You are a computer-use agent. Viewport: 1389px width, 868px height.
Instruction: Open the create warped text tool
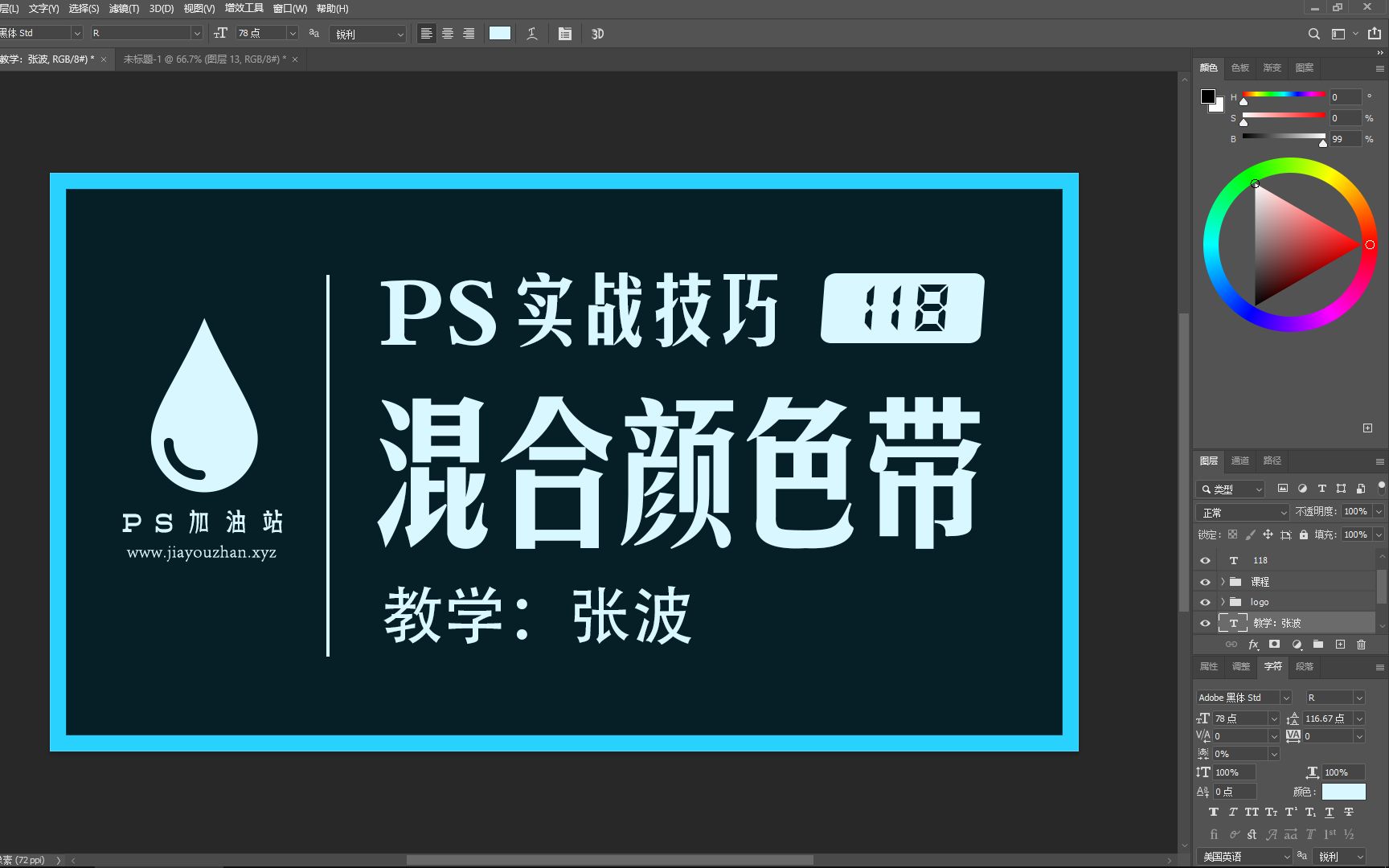(x=532, y=34)
